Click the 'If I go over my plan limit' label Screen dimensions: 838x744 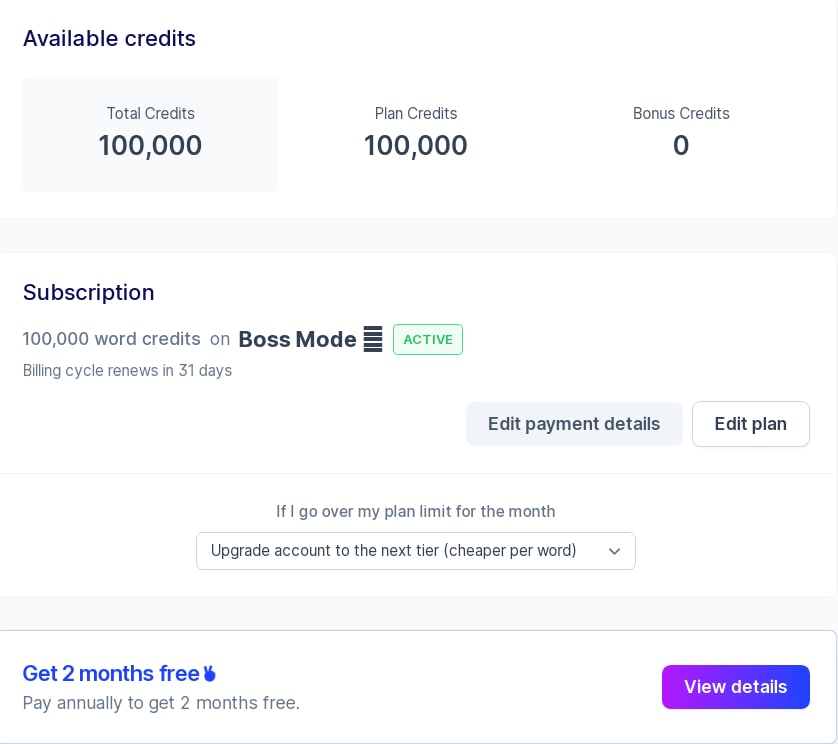(x=415, y=511)
